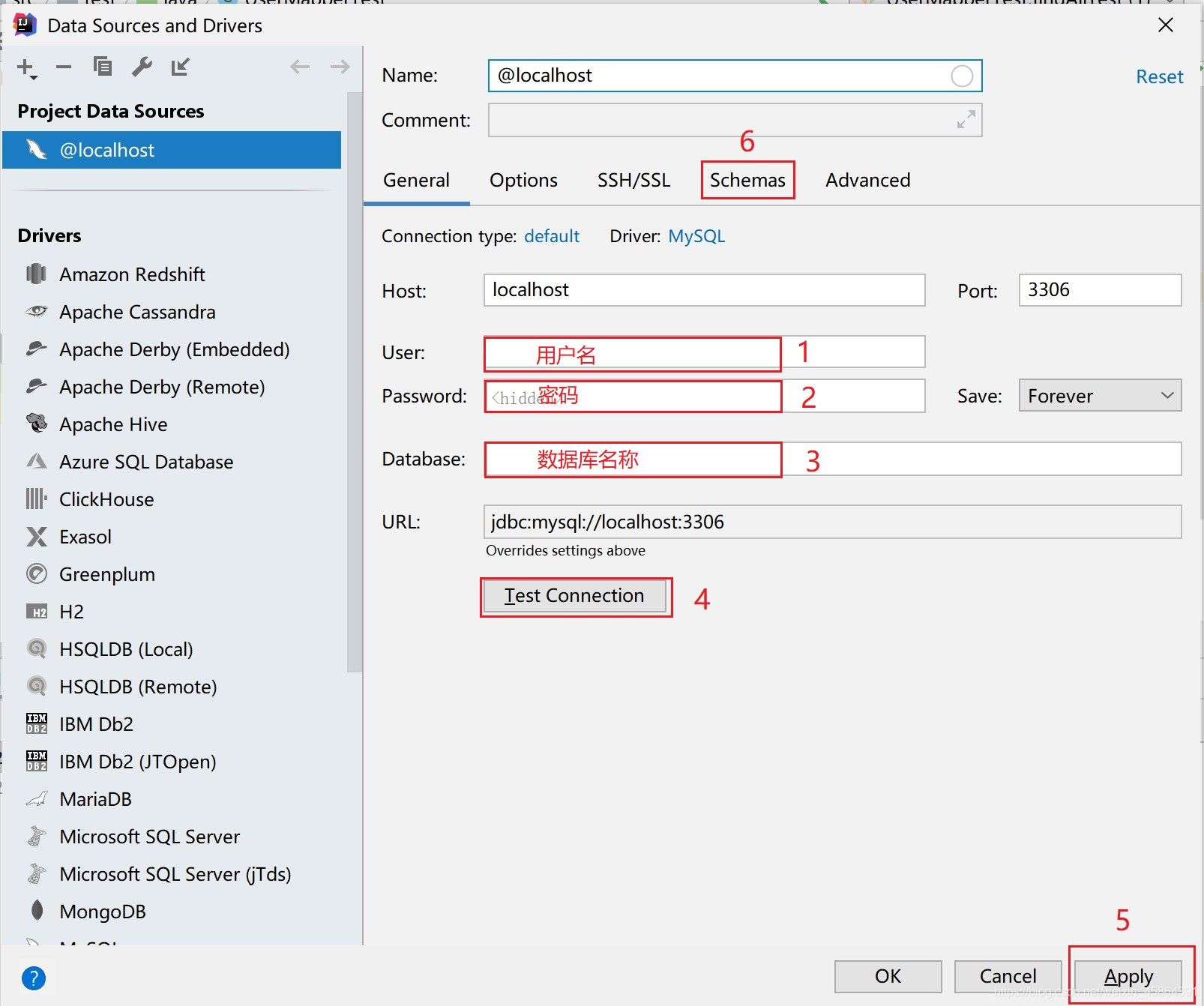Open the SSH/SSL tab
The width and height of the screenshot is (1204, 1006).
tap(633, 181)
